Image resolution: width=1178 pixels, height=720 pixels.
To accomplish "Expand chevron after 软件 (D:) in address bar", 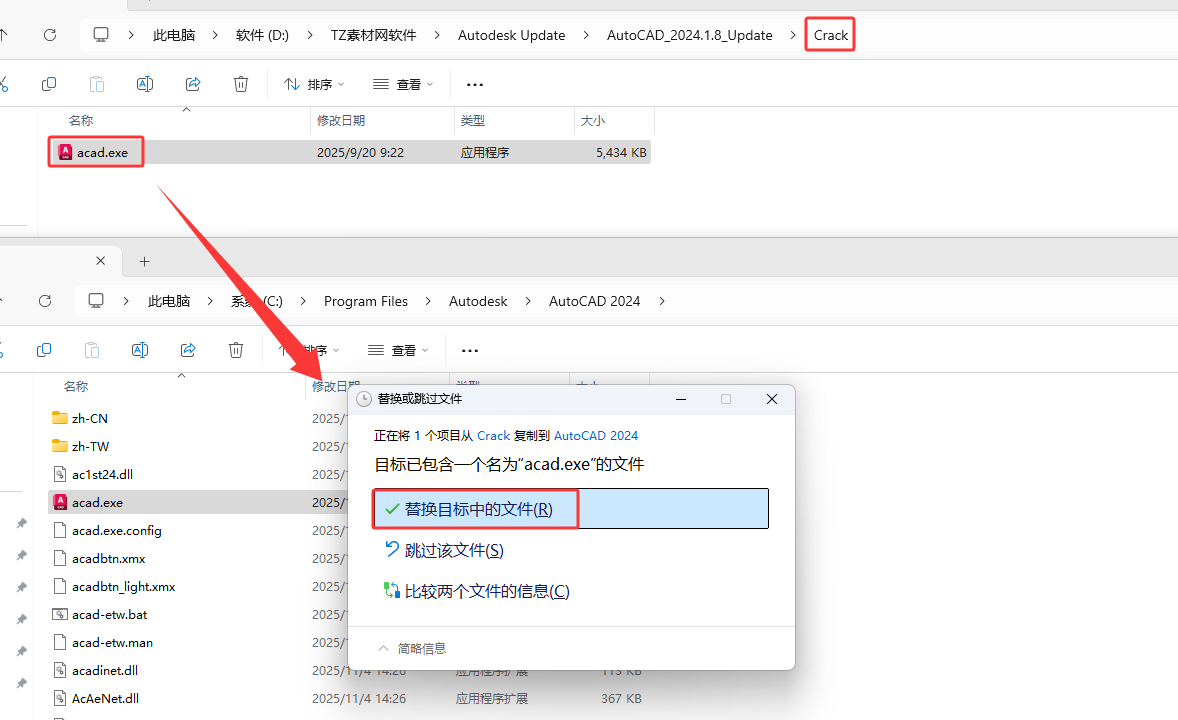I will tap(310, 35).
